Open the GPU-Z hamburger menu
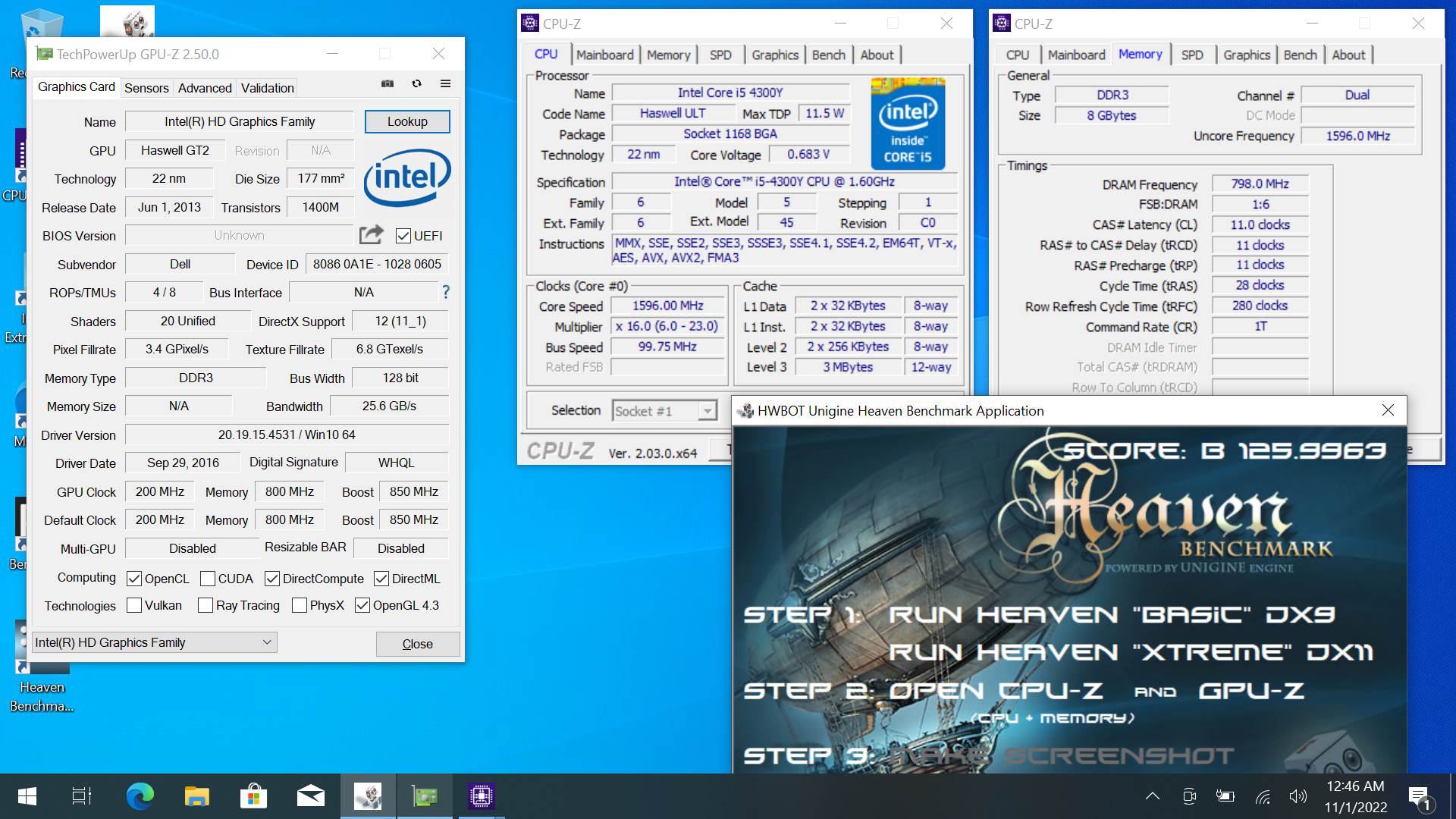 click(x=446, y=84)
